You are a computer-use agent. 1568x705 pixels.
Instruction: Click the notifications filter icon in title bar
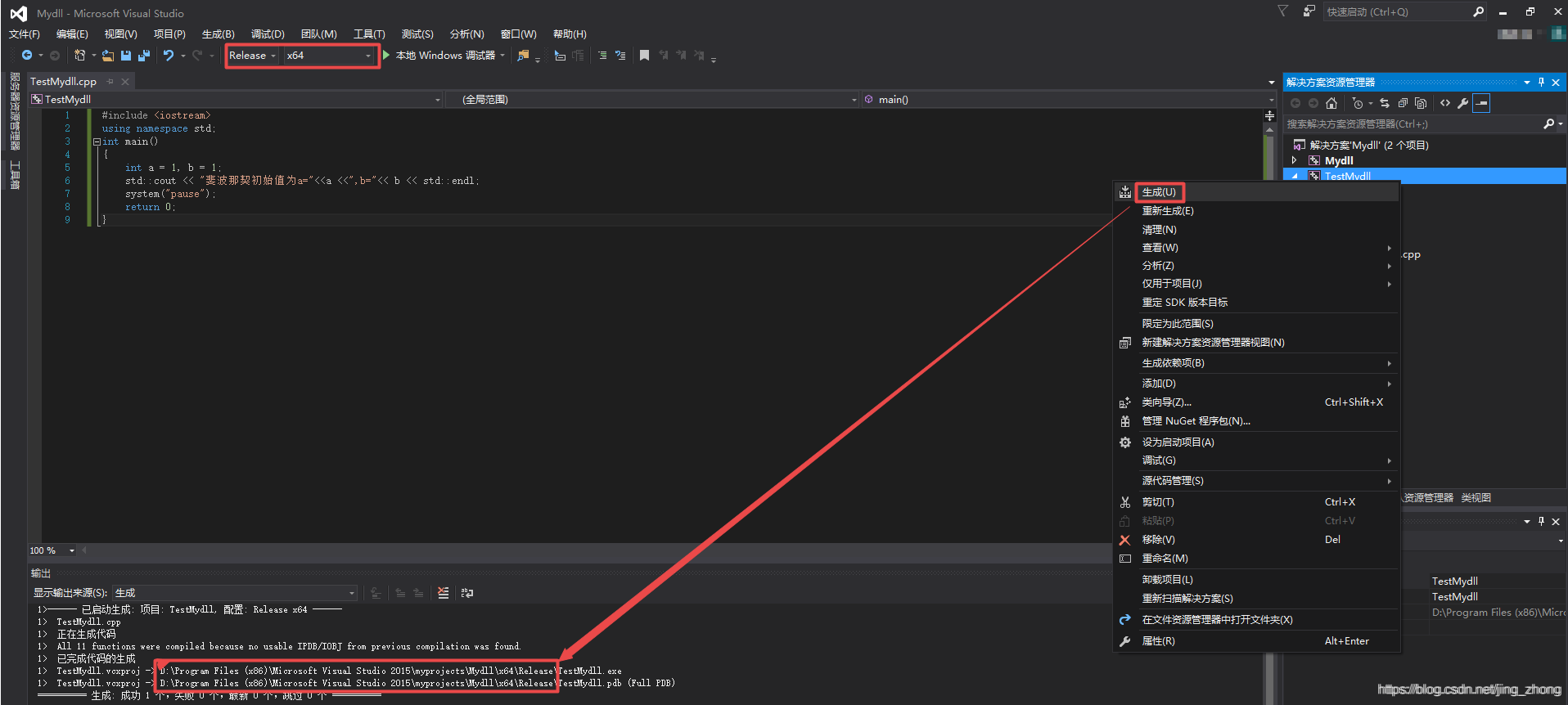(1282, 11)
